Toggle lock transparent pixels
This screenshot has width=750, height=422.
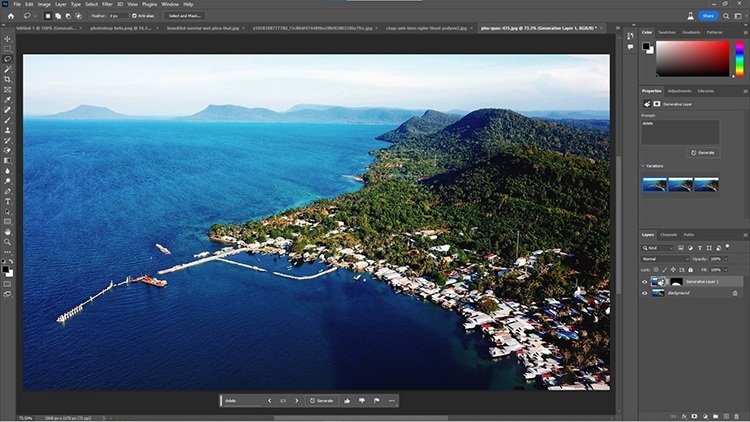(x=656, y=270)
